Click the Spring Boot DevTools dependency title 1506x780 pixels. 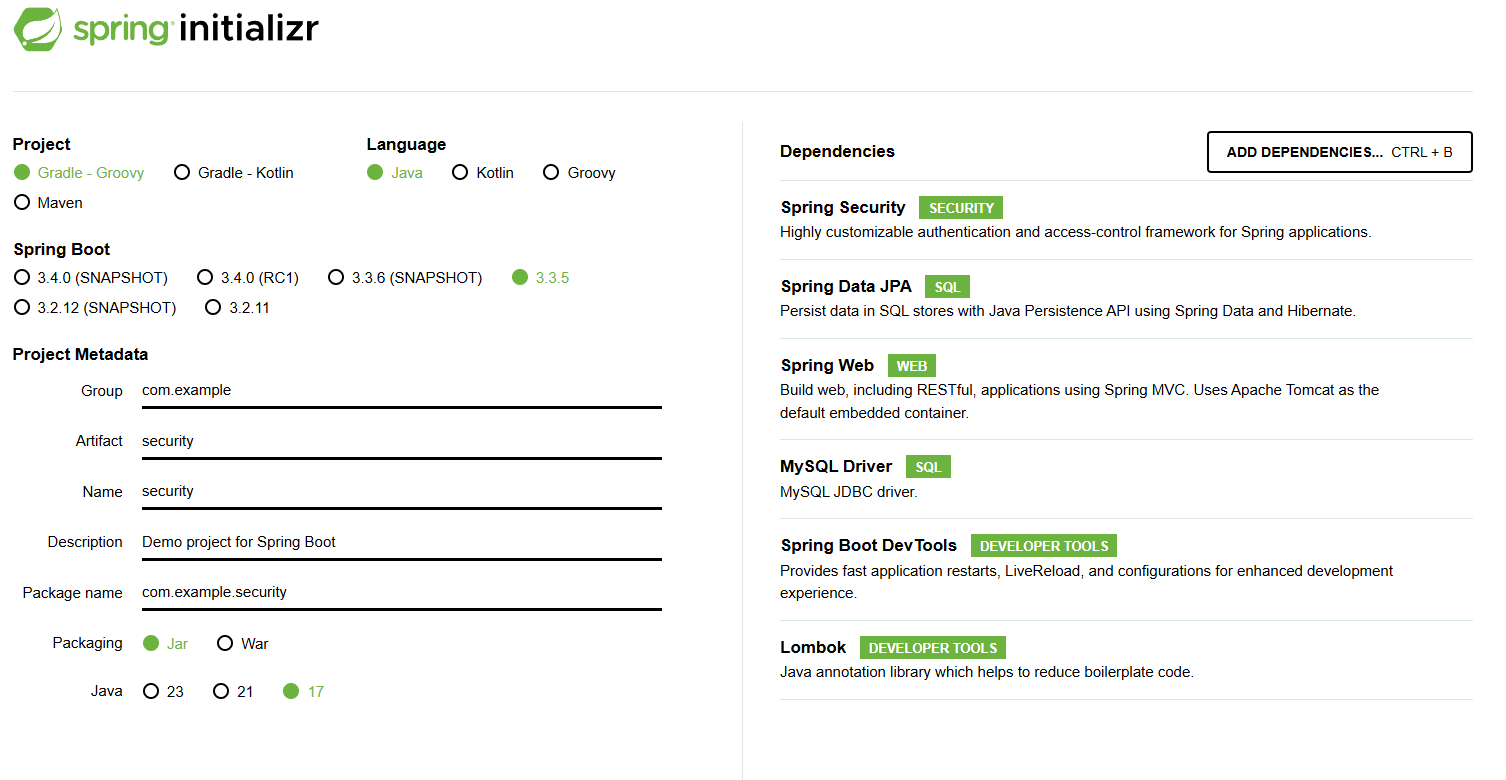pos(869,545)
